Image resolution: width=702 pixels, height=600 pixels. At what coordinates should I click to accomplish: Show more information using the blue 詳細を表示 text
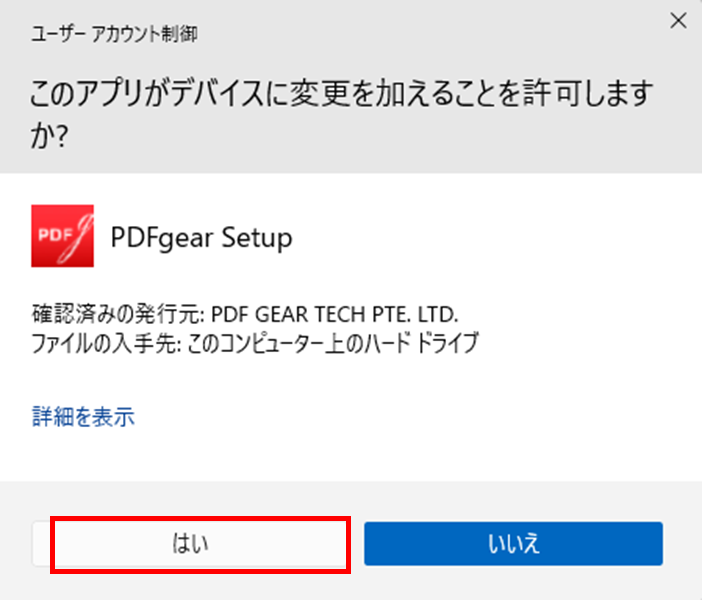(x=83, y=416)
